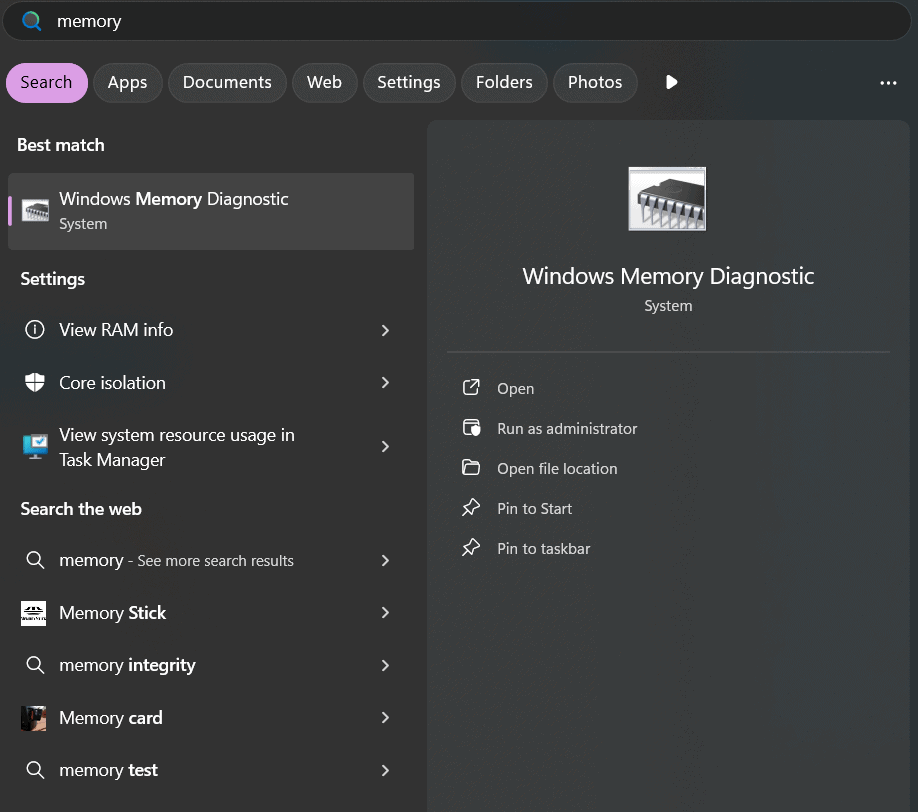The width and height of the screenshot is (918, 812).
Task: Click the Memory card thumbnail image
Action: tap(33, 718)
